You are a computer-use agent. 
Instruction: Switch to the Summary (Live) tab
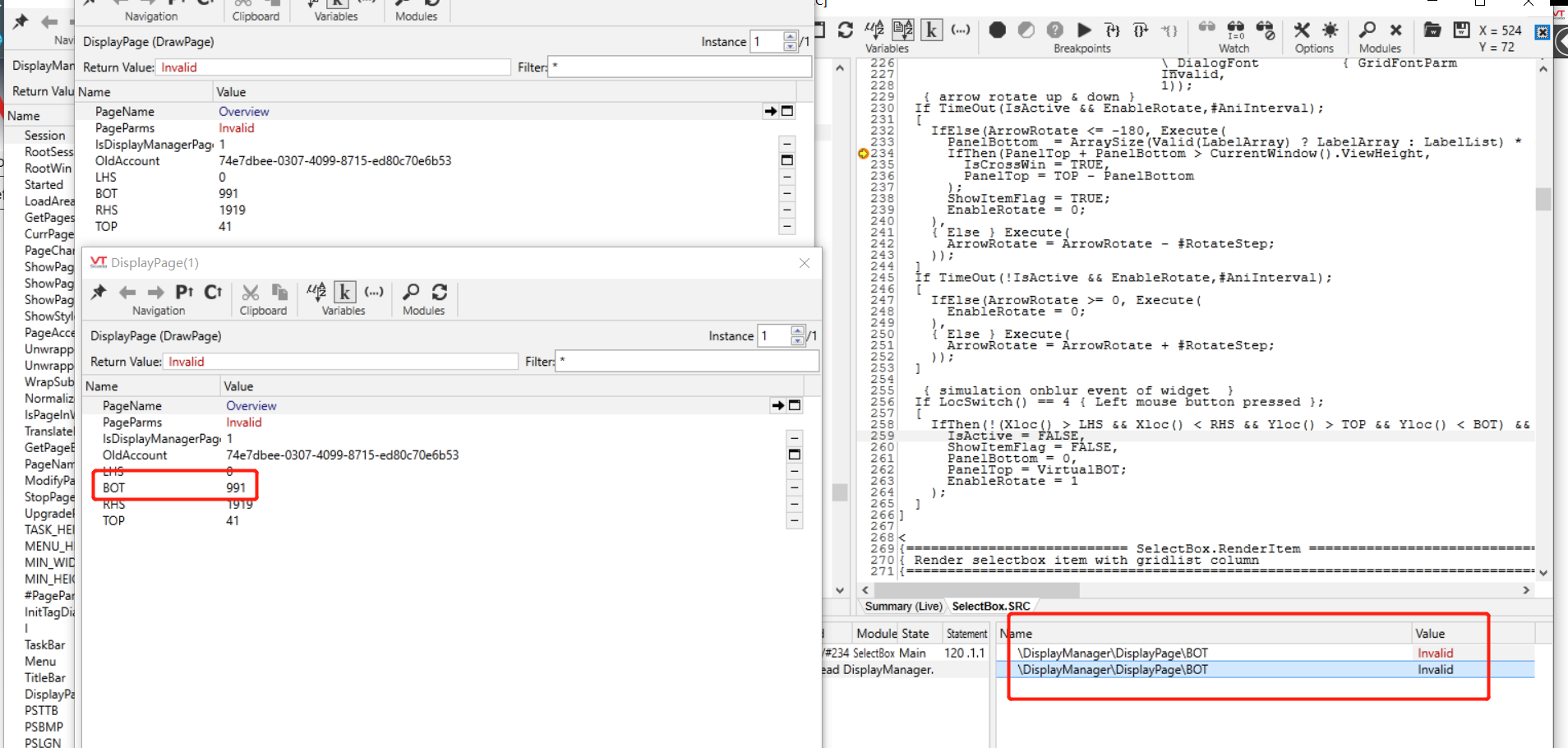pyautogui.click(x=903, y=606)
